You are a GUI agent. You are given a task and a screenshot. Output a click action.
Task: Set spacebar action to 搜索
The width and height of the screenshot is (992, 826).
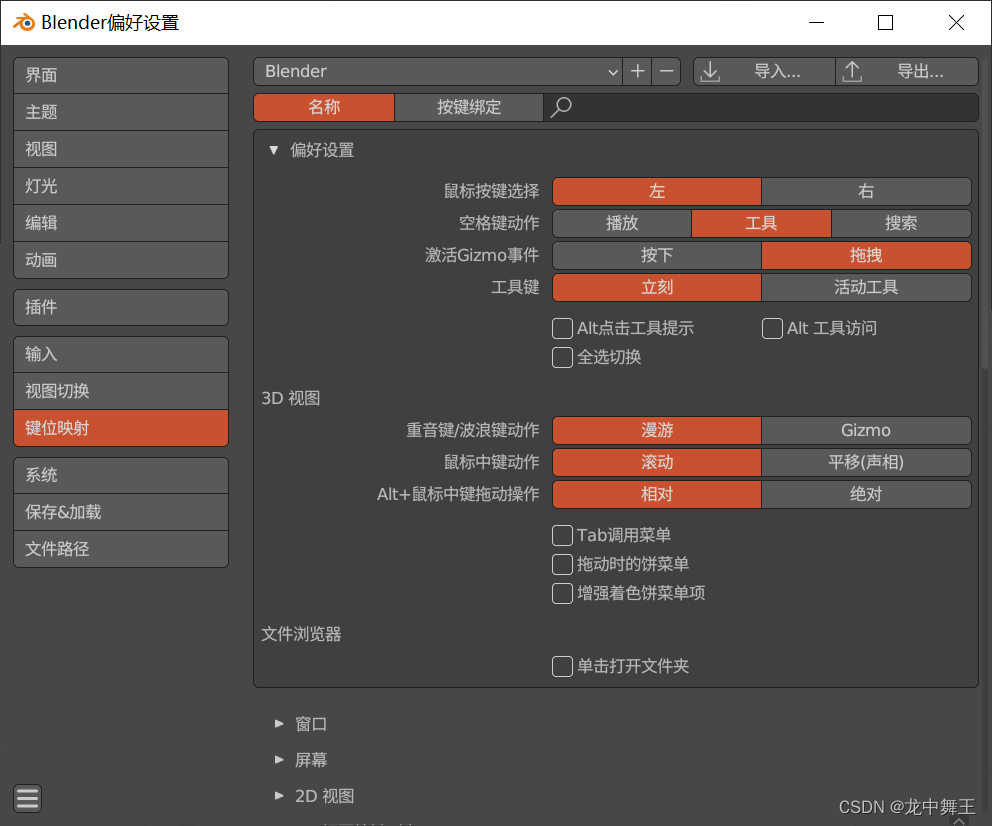click(901, 223)
